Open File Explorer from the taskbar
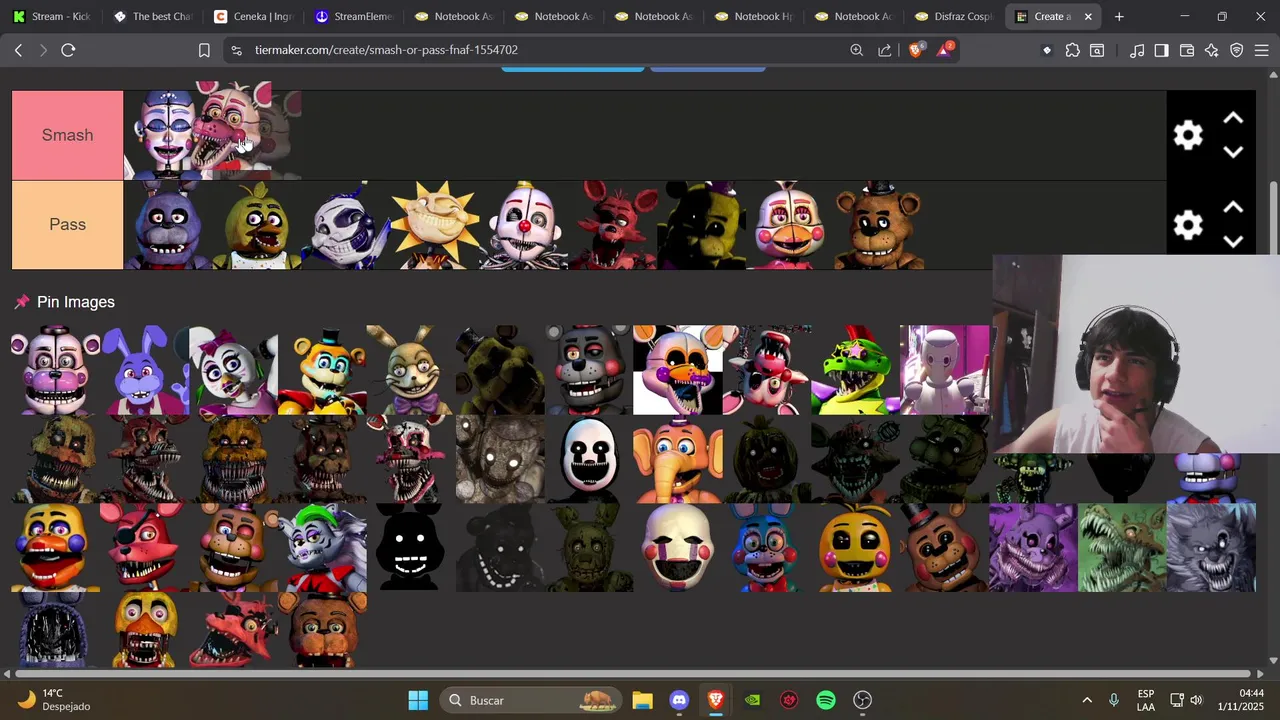1280x720 pixels. point(642,700)
